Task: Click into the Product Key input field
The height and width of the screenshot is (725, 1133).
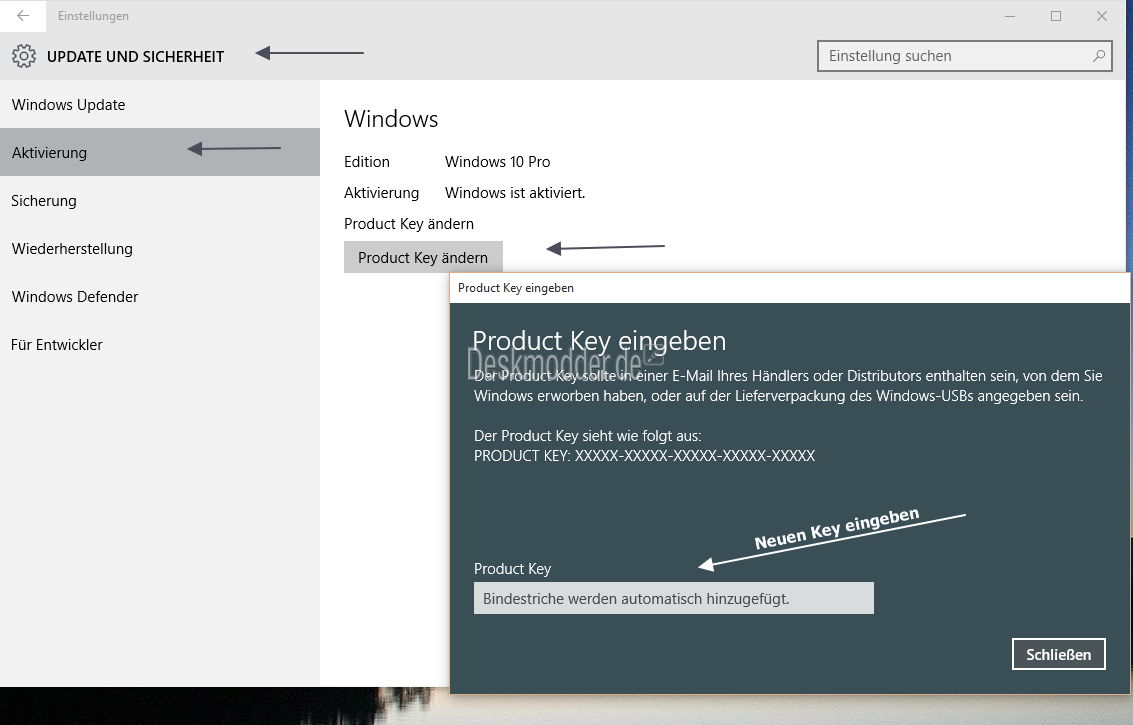Action: (673, 599)
